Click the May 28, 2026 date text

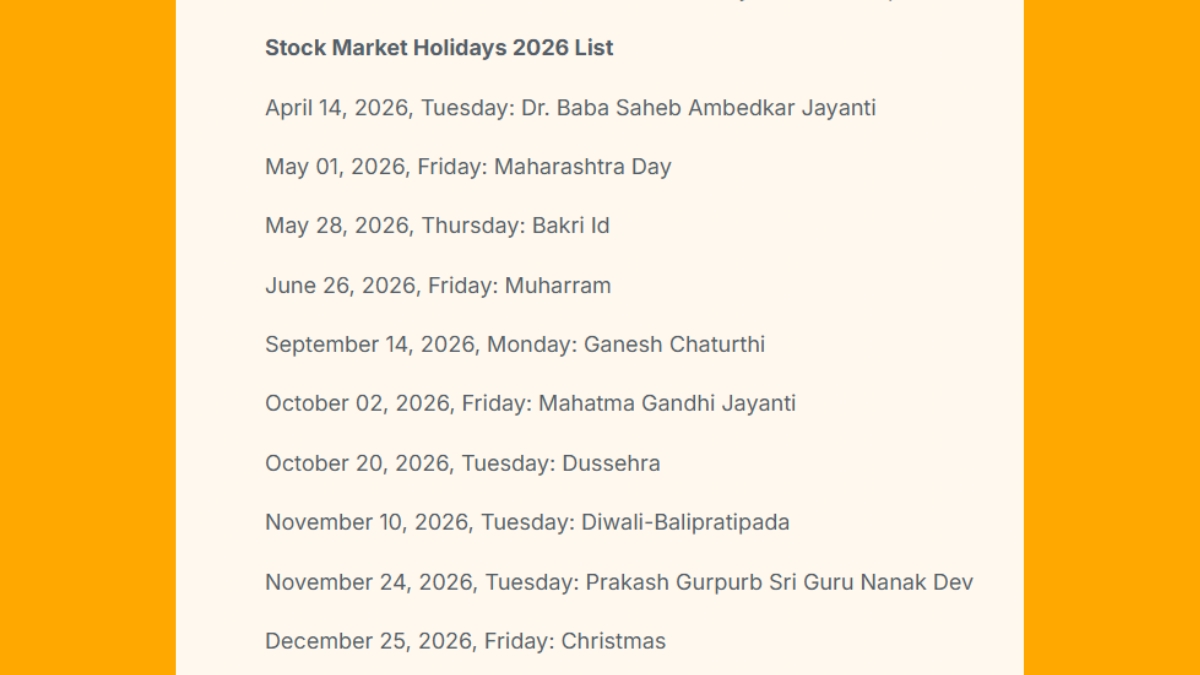(337, 226)
